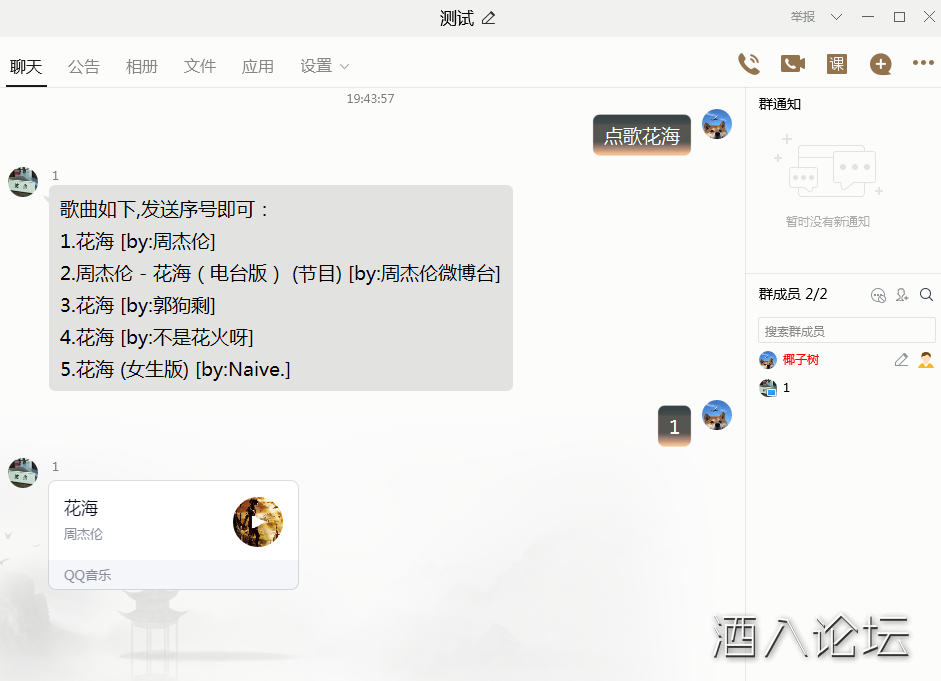Click line 3.花海 [by:郭狗剩]
The image size is (941, 681).
(137, 305)
